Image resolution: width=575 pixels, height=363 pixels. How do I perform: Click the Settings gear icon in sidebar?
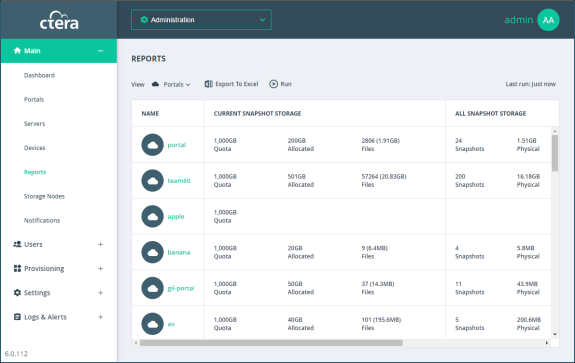pos(17,293)
